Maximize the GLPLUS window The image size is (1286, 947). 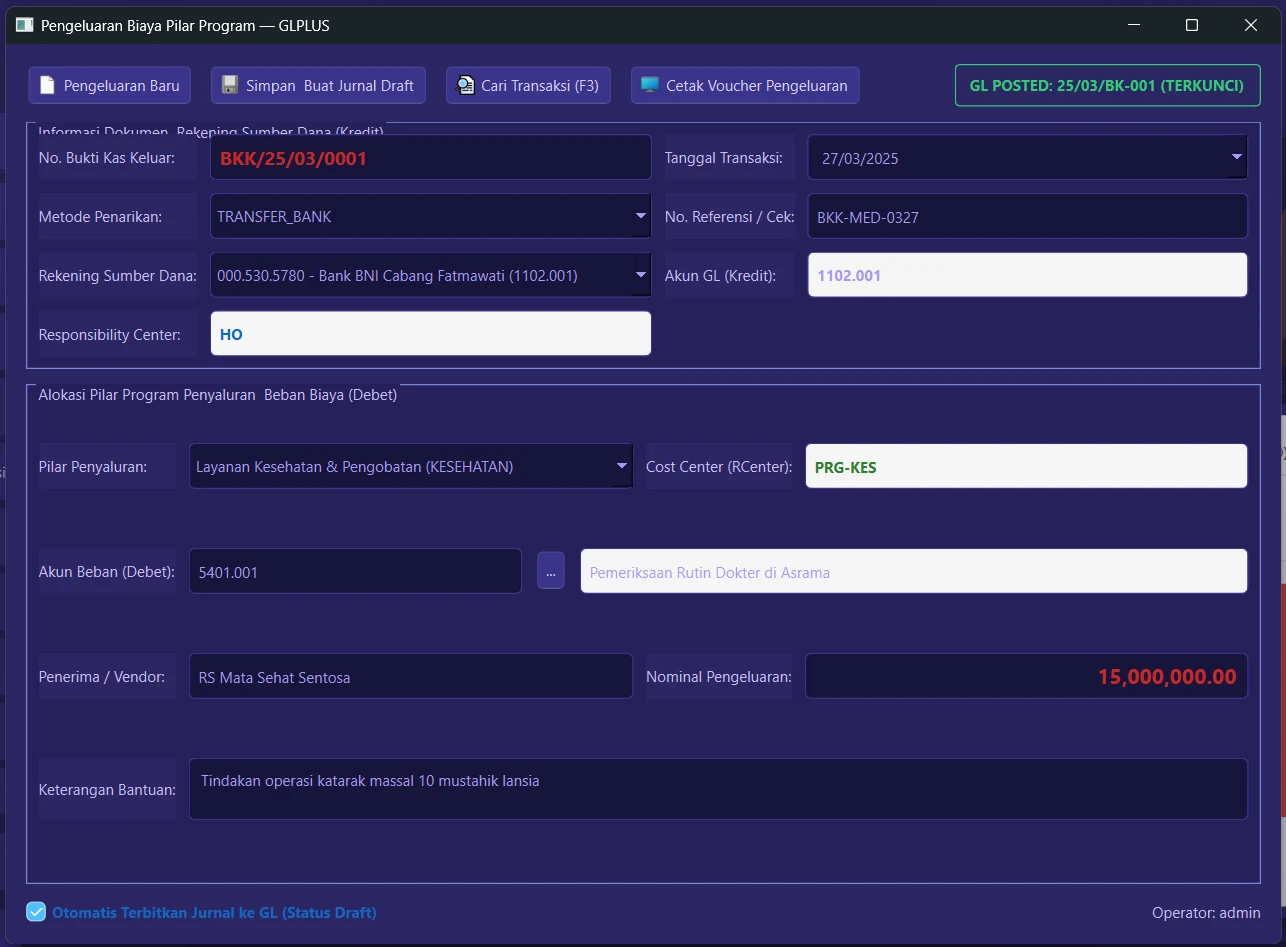(1192, 25)
